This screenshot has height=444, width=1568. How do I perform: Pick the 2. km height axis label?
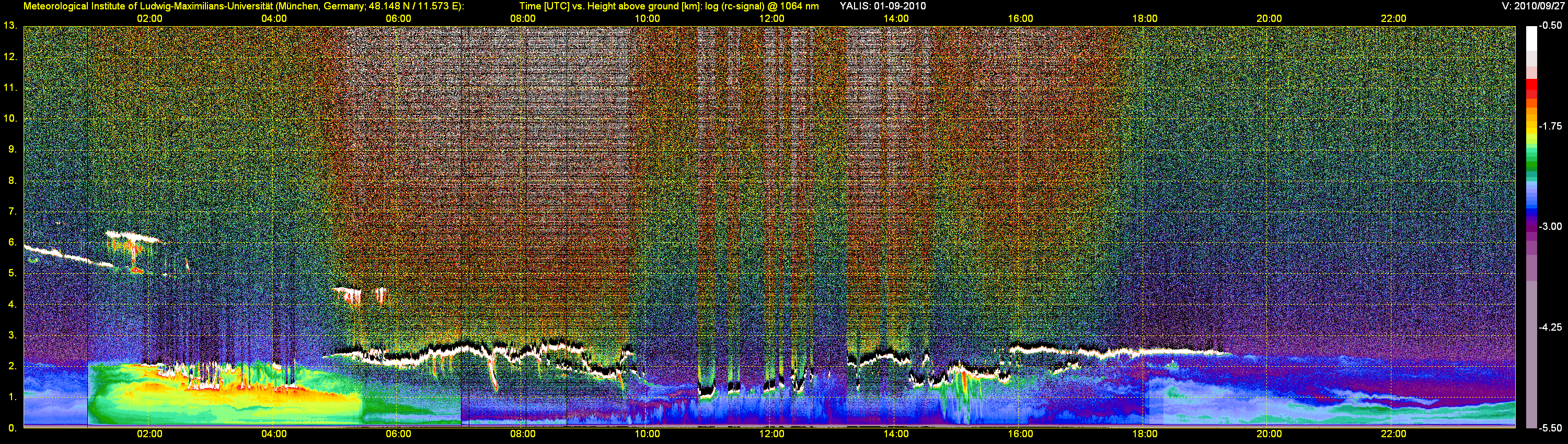12,366
